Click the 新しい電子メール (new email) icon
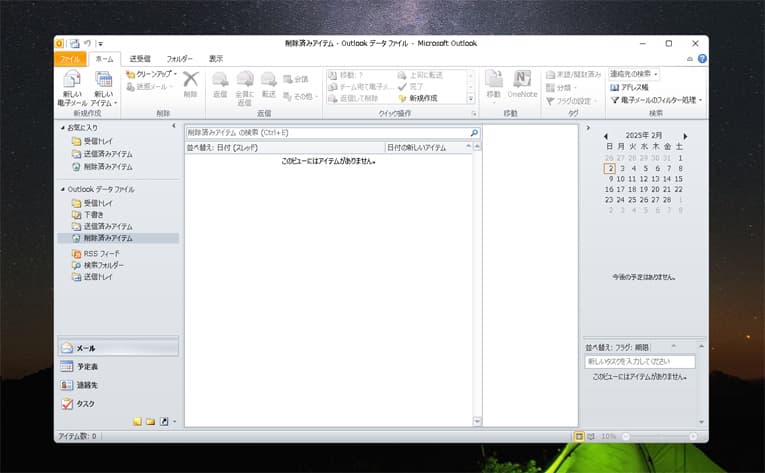Image resolution: width=765 pixels, height=473 pixels. [x=72, y=82]
